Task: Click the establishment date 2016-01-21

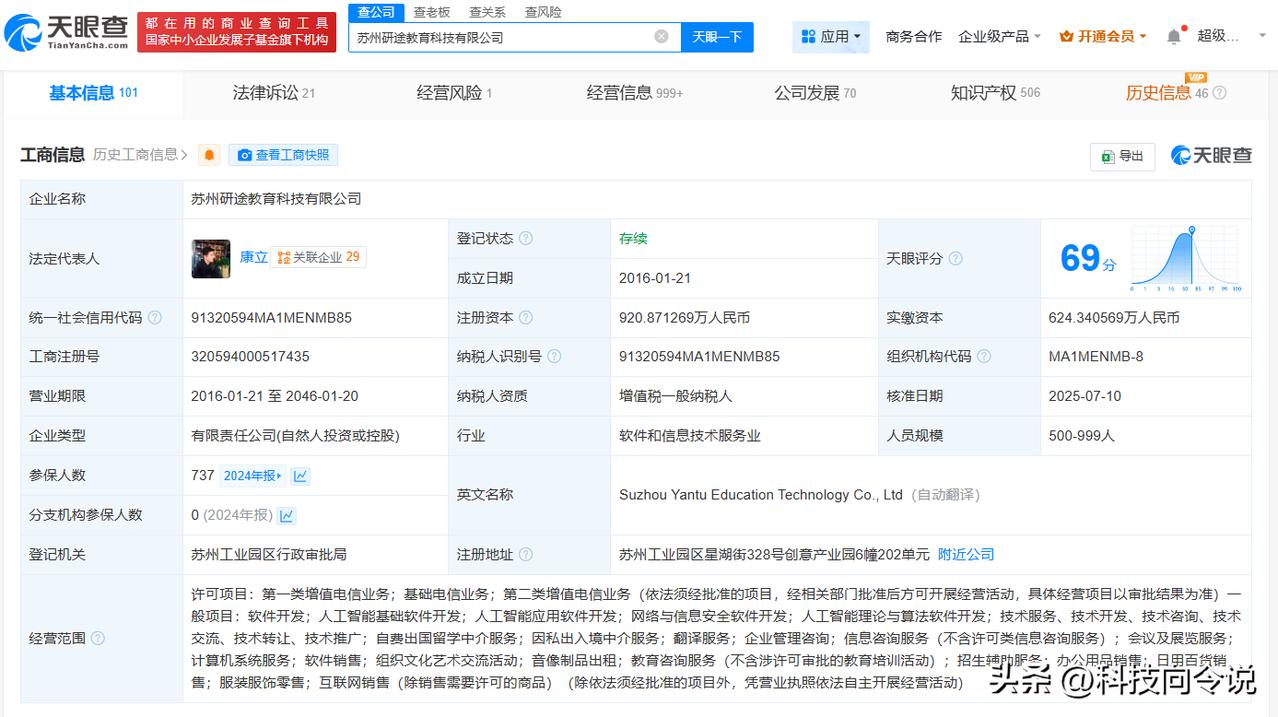Action: [655, 278]
